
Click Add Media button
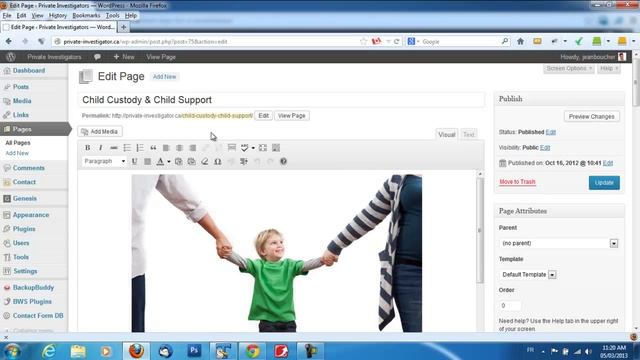point(100,131)
